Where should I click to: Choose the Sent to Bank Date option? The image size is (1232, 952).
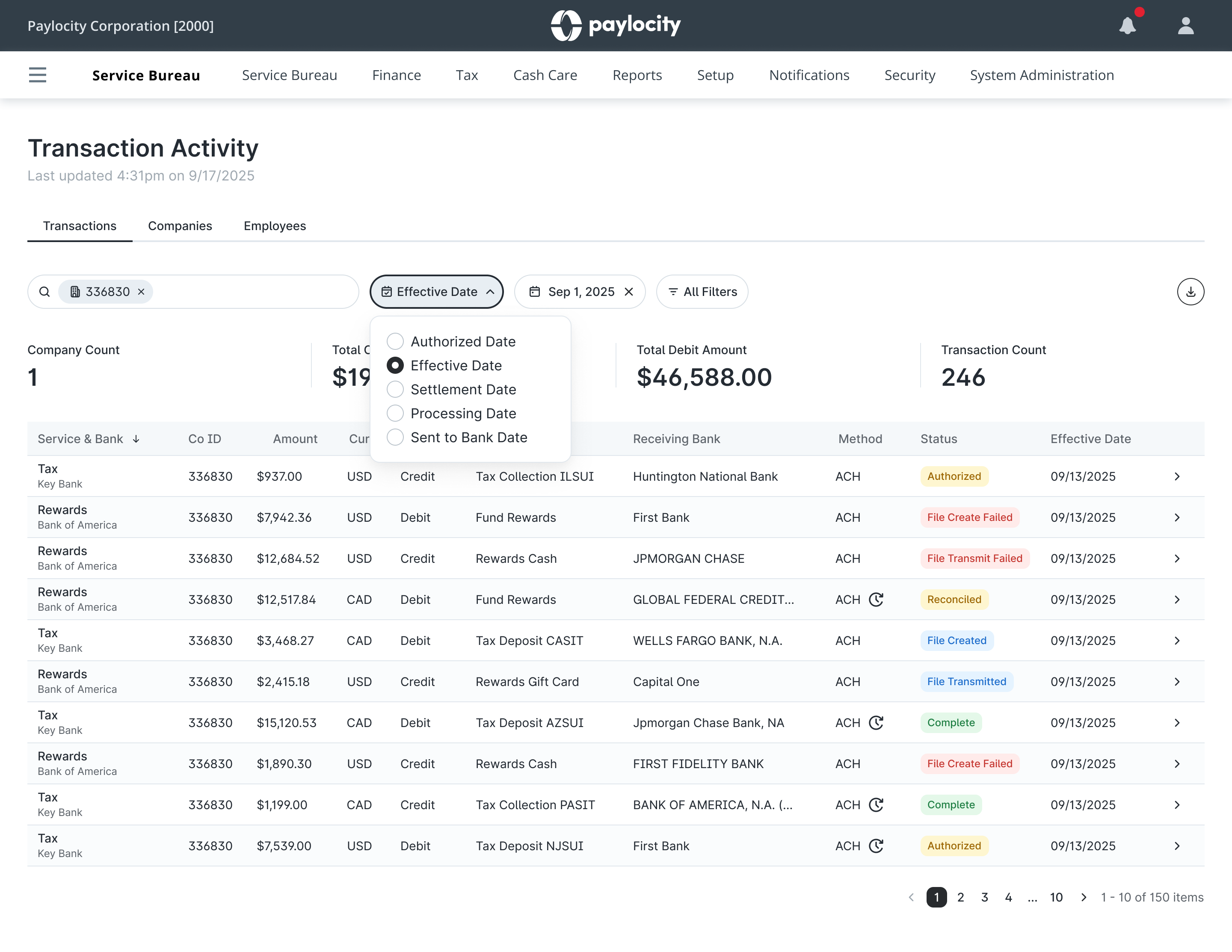coord(395,437)
